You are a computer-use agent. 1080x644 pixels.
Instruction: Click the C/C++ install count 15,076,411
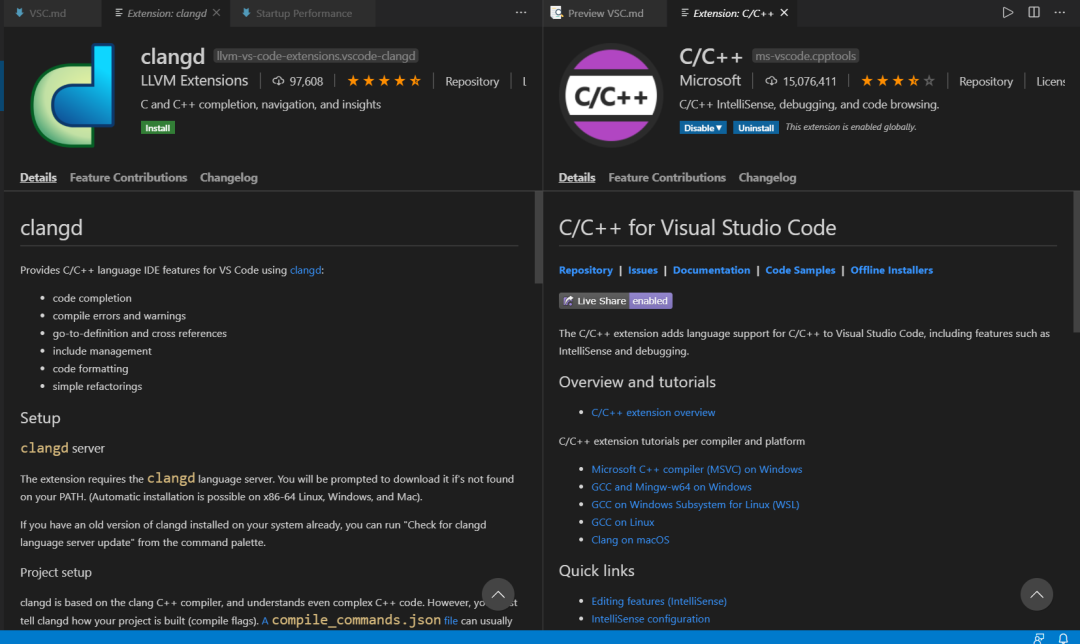point(800,81)
